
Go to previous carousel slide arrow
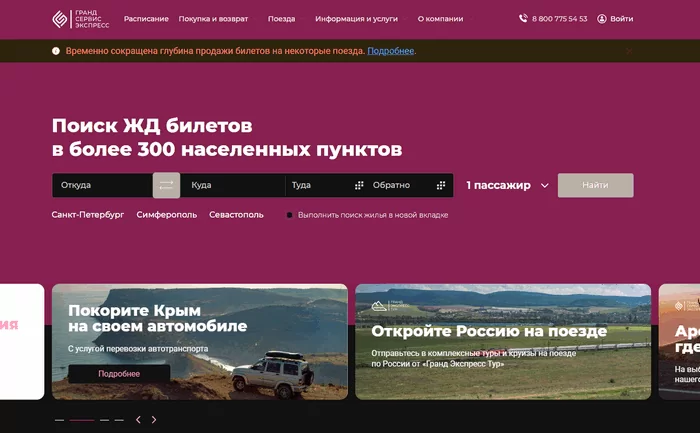[138, 420]
